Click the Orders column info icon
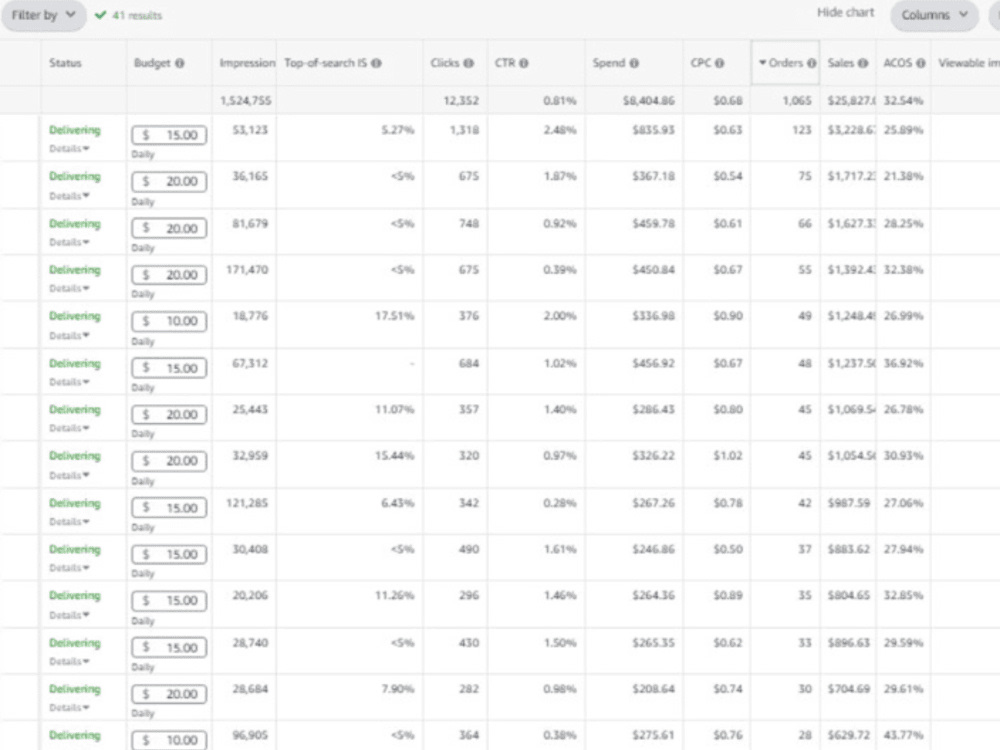 point(811,63)
